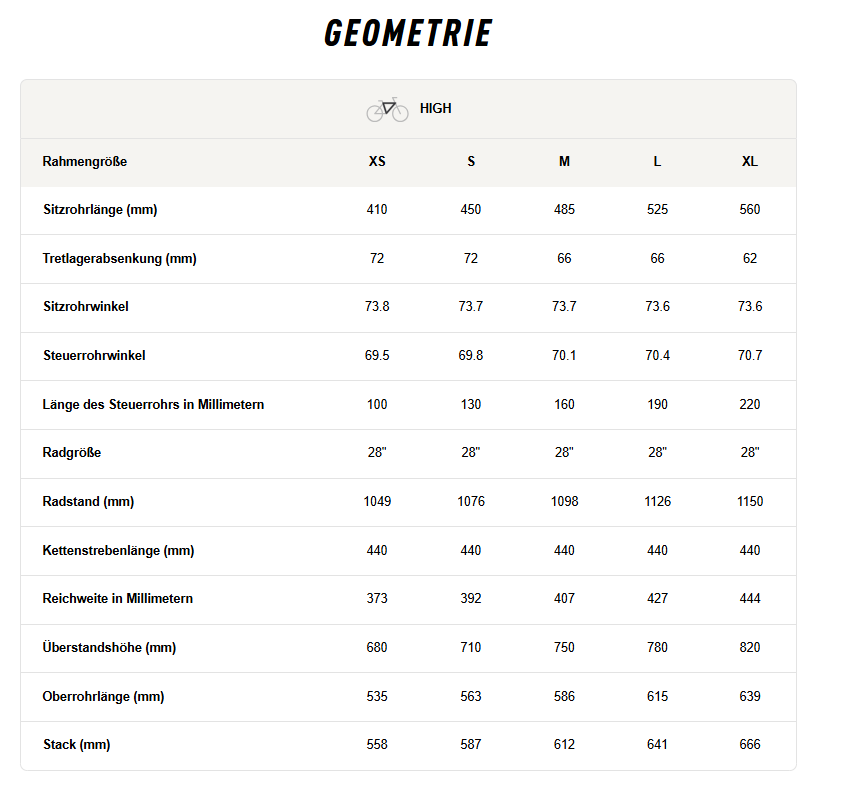The height and width of the screenshot is (790, 864).
Task: Click the Steuerrohrwinkel value 69.5 for XS
Action: pos(377,356)
